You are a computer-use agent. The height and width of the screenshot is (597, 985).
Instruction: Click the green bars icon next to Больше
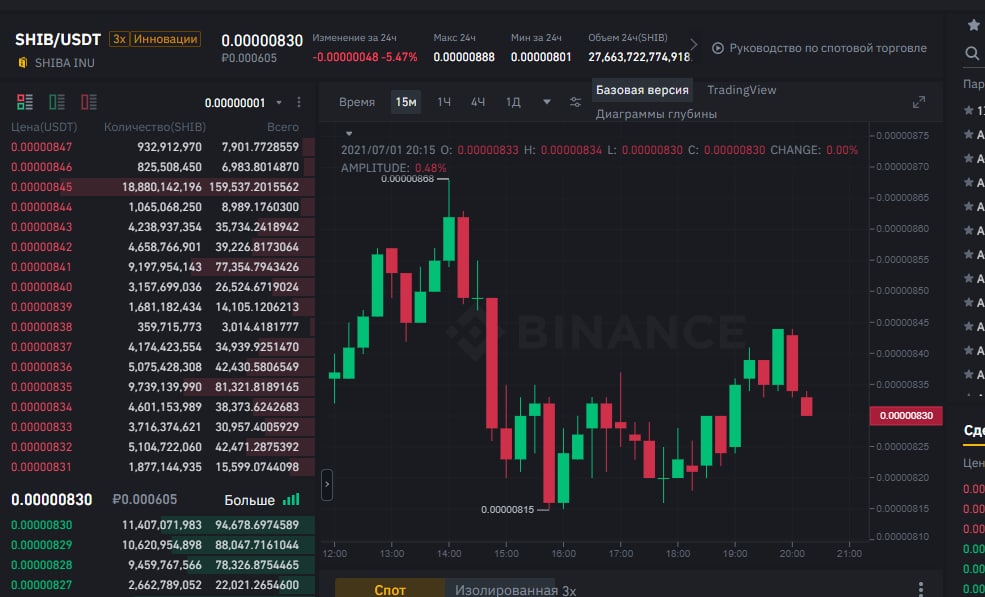click(x=291, y=500)
